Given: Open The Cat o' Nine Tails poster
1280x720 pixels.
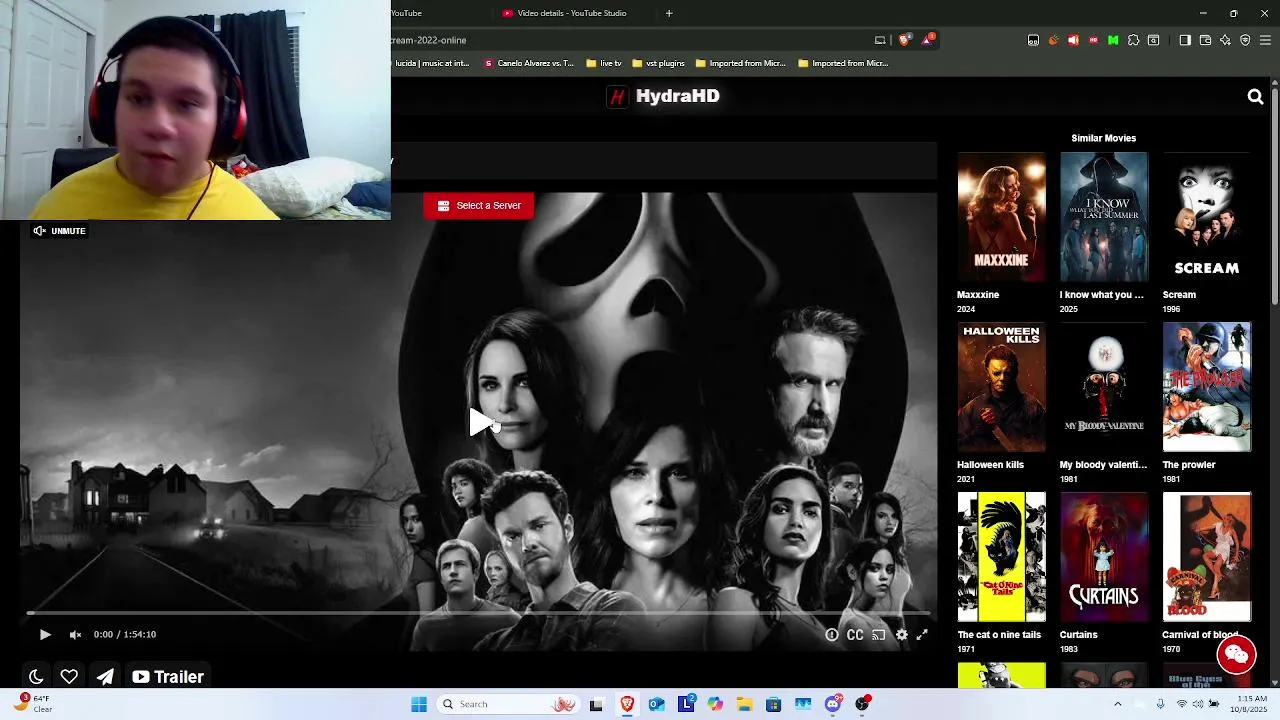Looking at the screenshot, I should 1001,557.
